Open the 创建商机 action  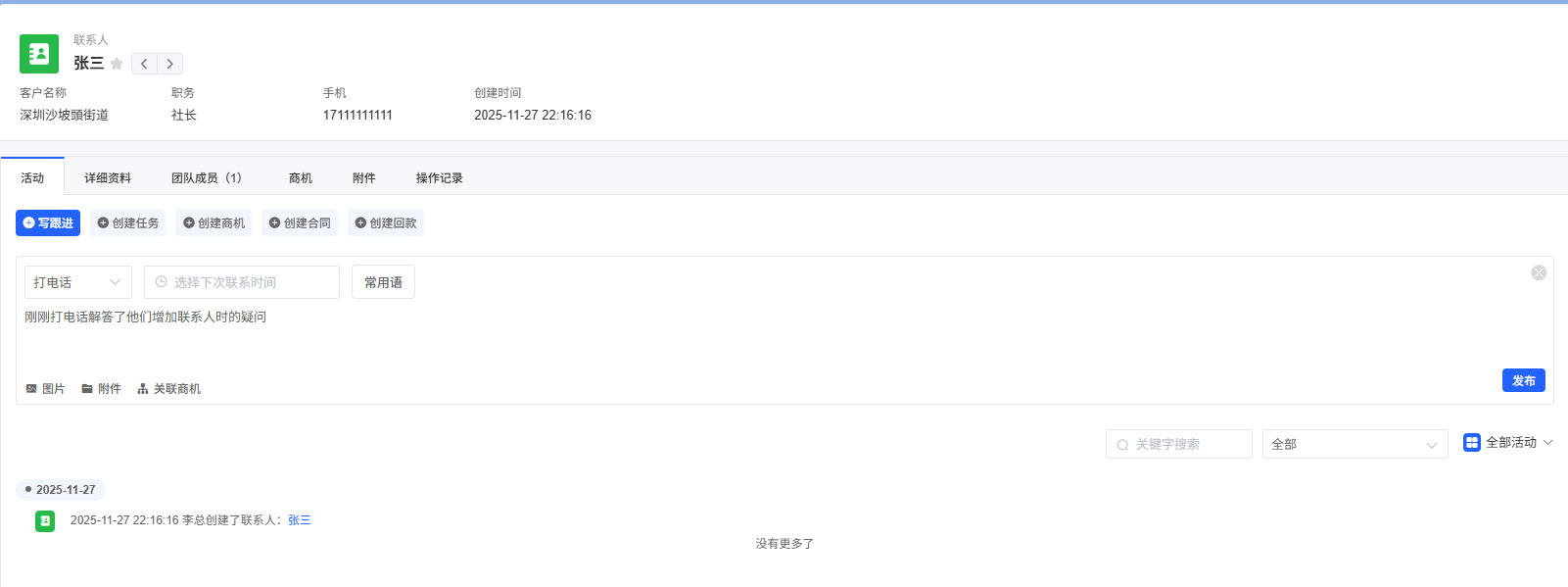tap(214, 223)
